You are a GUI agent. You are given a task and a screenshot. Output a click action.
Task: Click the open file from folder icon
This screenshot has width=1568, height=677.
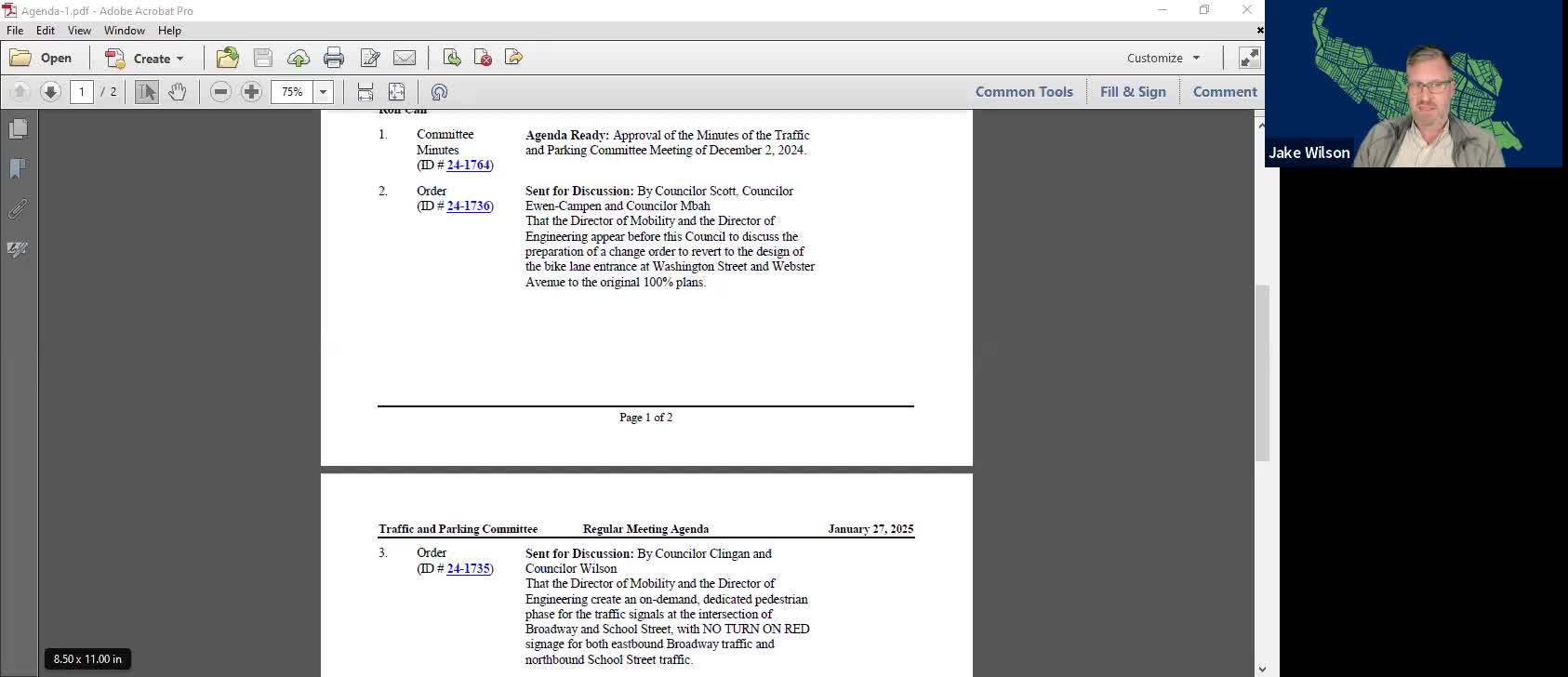click(x=228, y=58)
